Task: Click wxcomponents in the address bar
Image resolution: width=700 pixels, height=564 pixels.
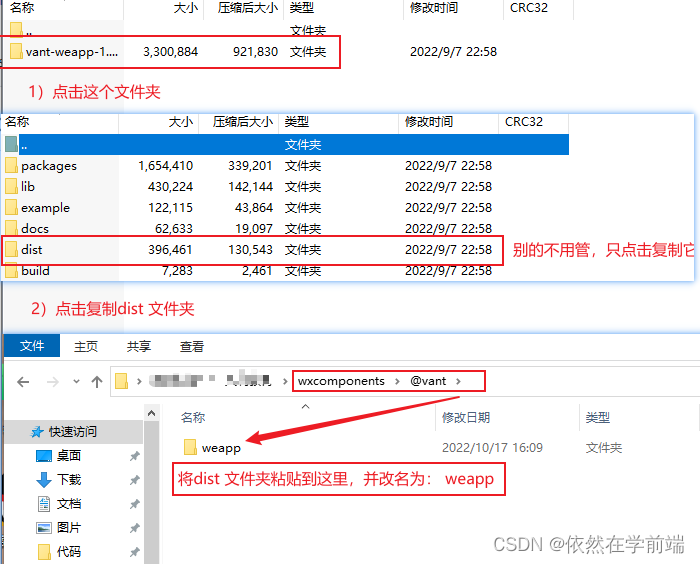Action: pyautogui.click(x=341, y=381)
